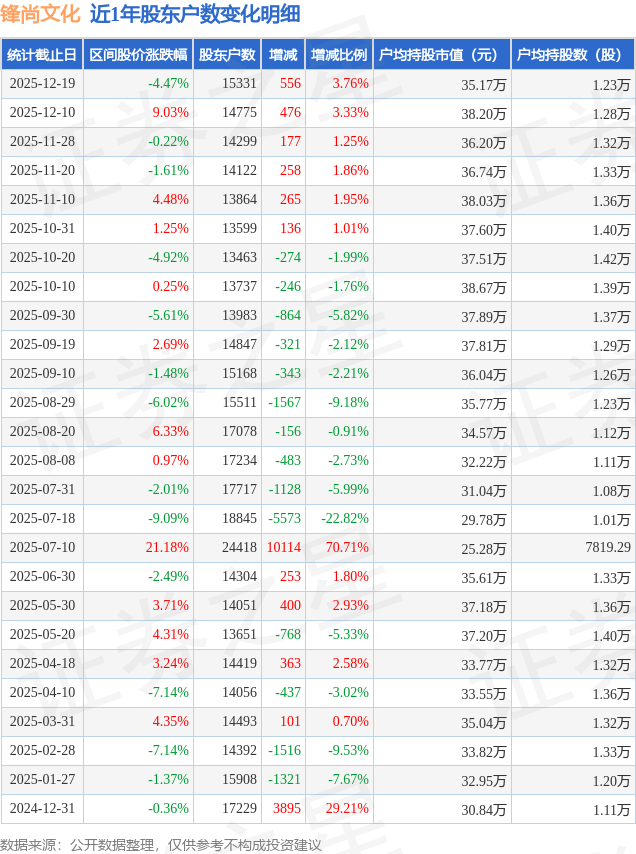Click the 区间股价涨跌幅 column header
The height and width of the screenshot is (854, 636).
click(x=137, y=55)
